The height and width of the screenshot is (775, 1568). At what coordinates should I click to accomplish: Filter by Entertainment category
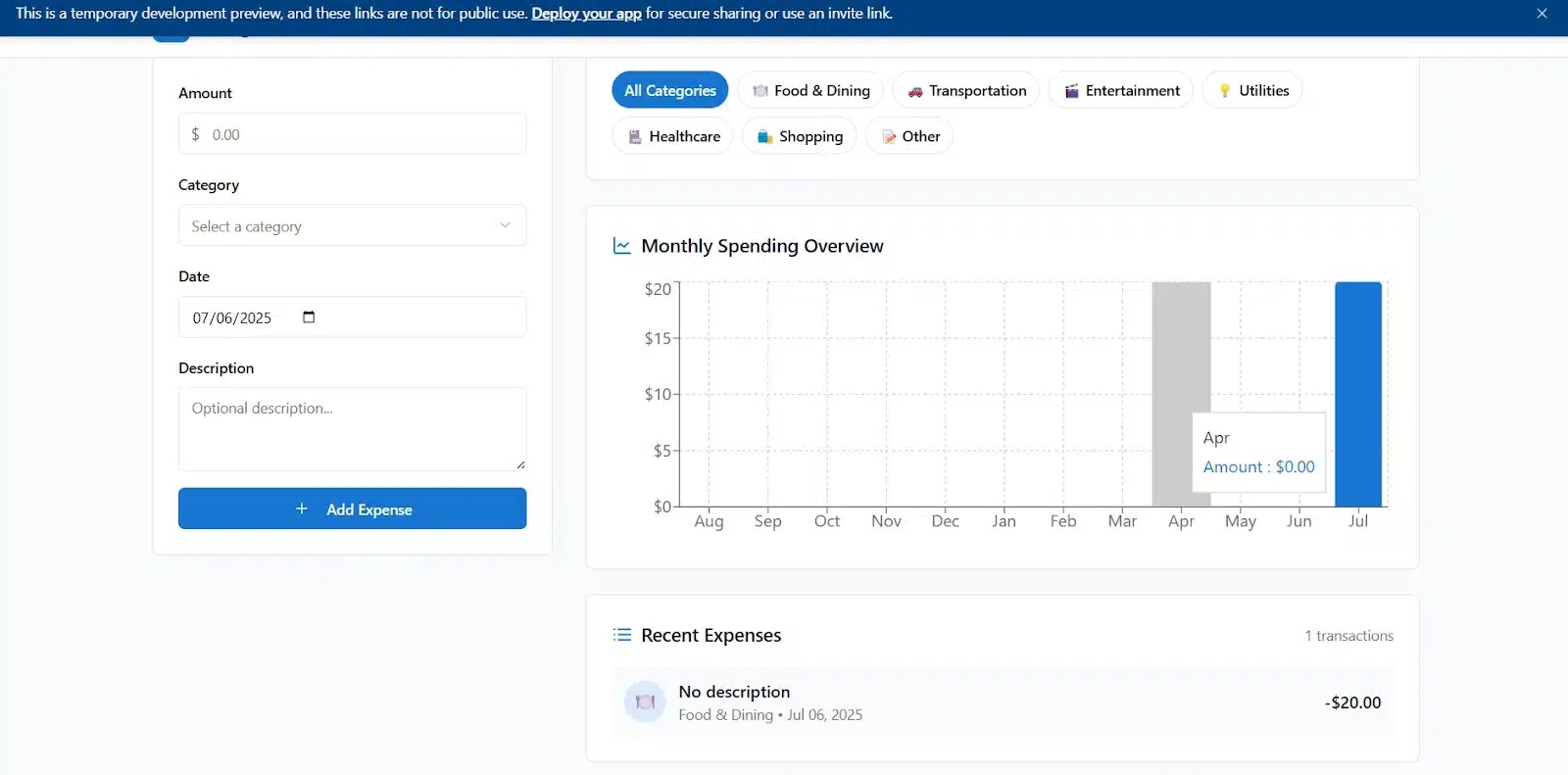coord(1121,90)
